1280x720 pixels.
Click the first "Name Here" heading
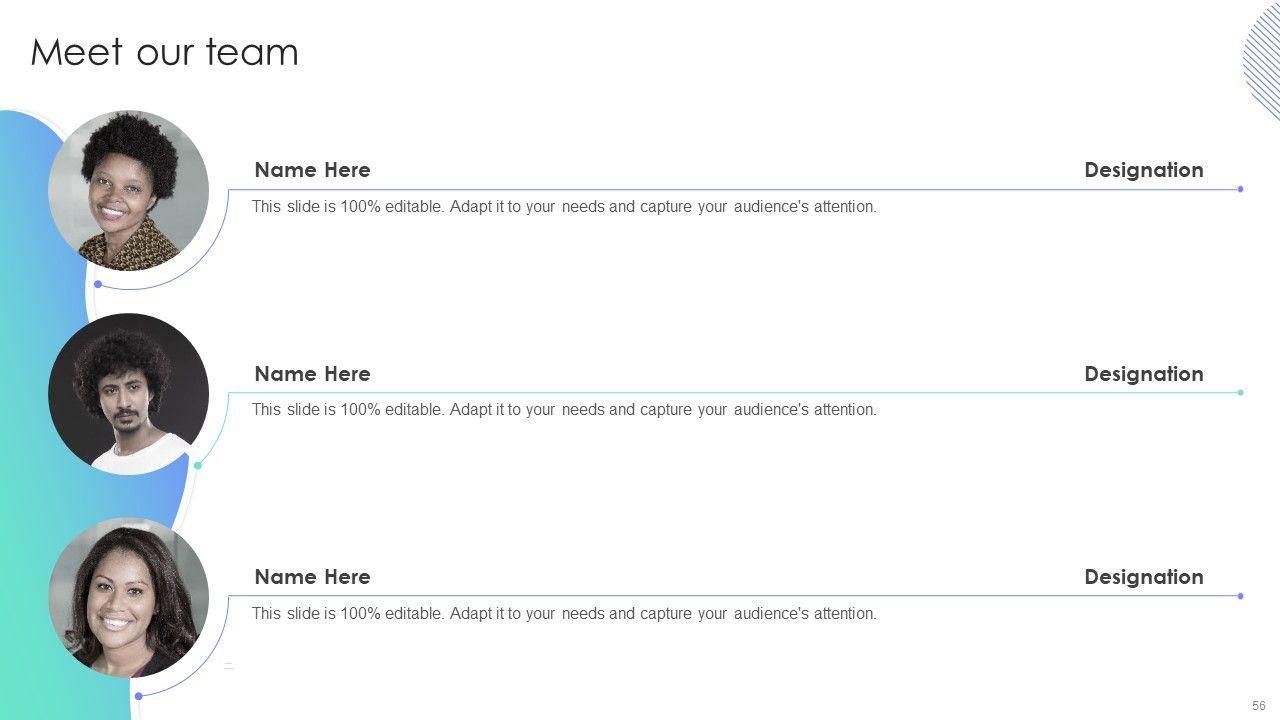(312, 170)
